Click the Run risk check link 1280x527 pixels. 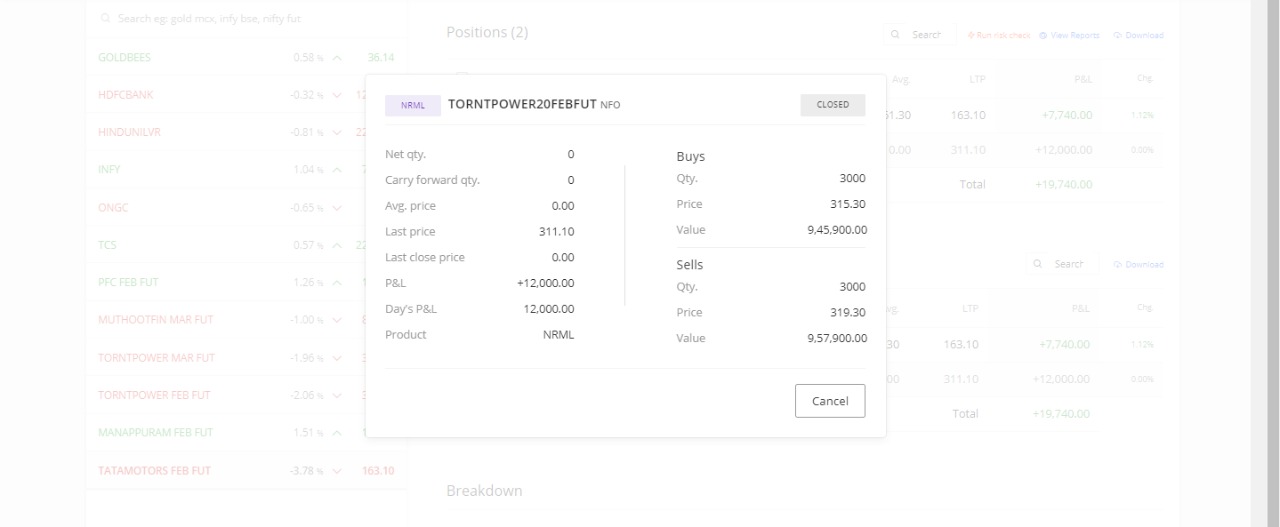coord(998,35)
